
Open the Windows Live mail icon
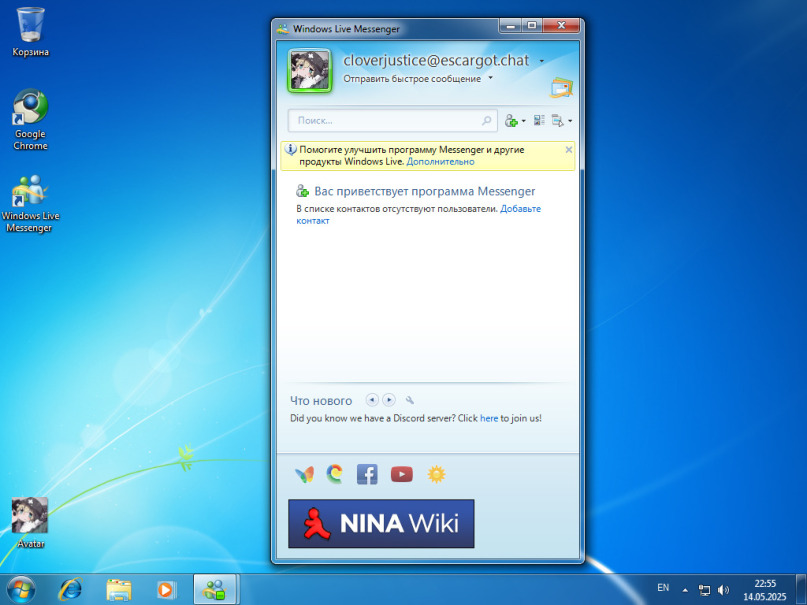click(x=562, y=87)
